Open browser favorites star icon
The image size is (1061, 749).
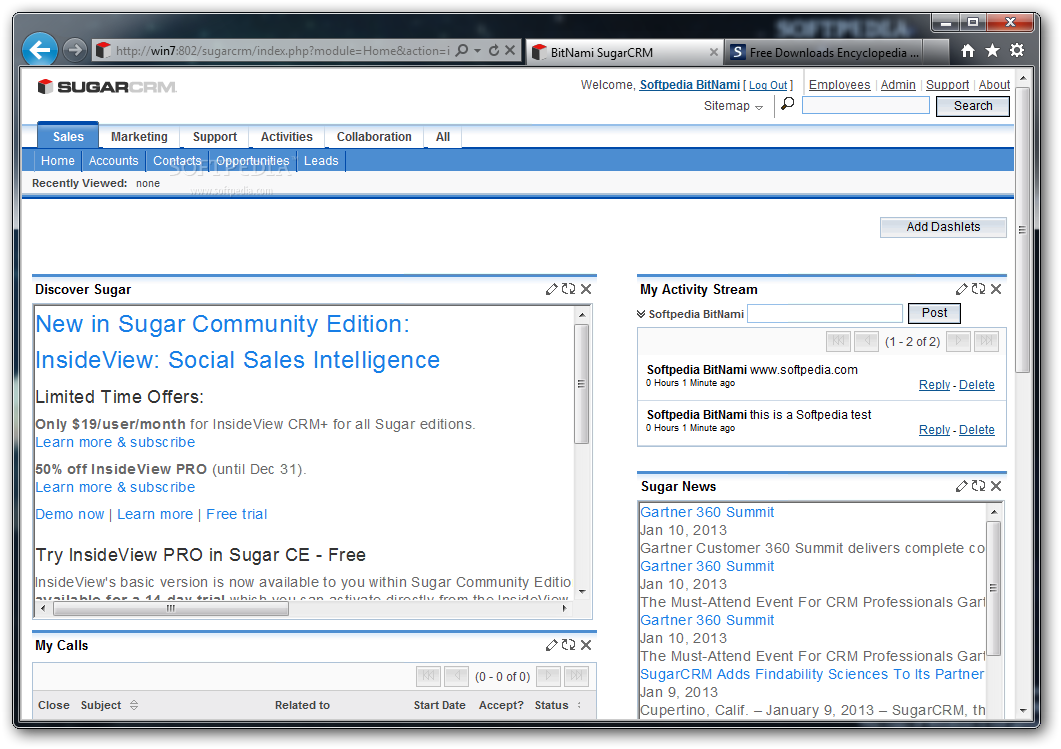coord(992,51)
